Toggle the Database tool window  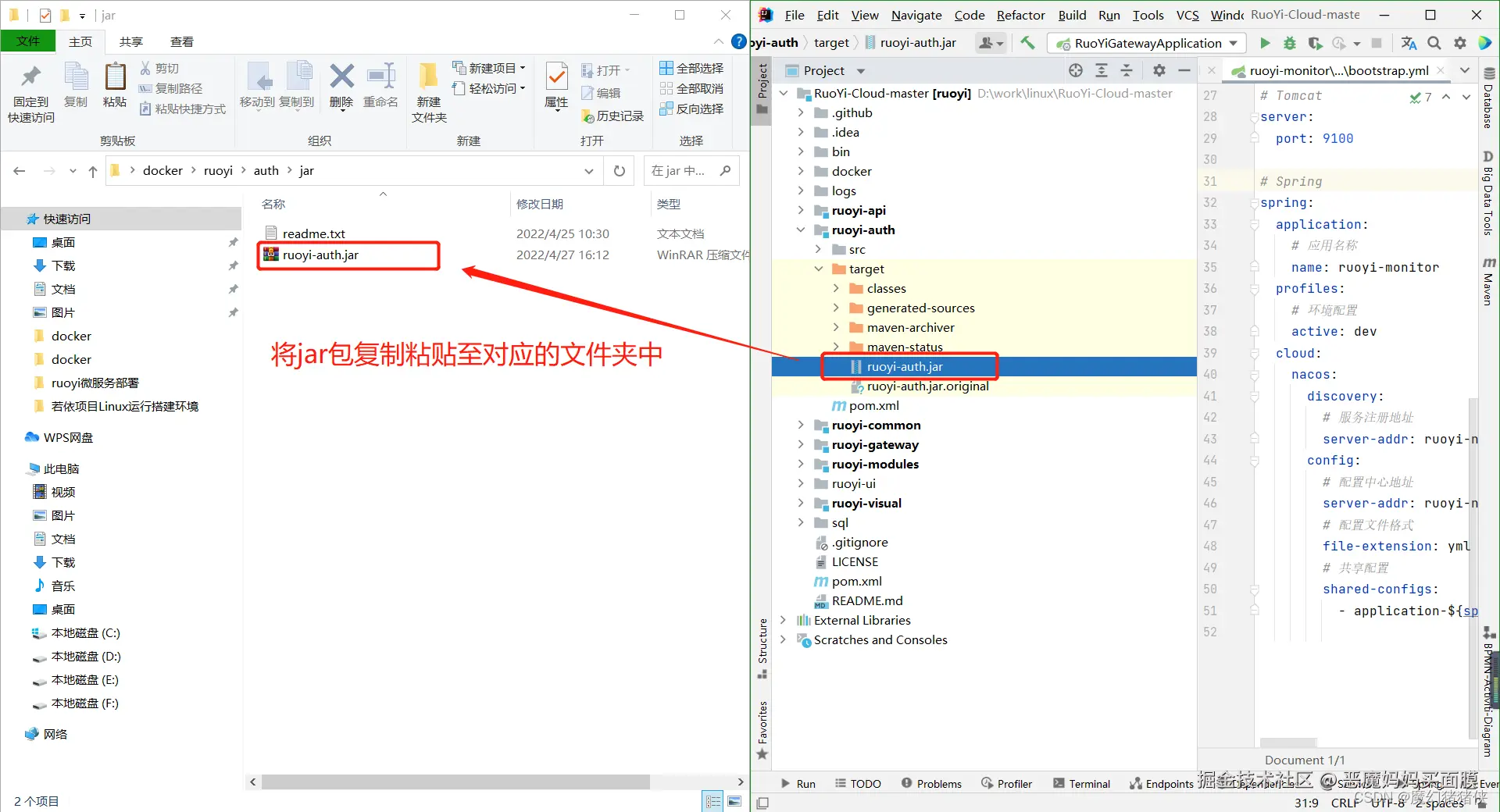pyautogui.click(x=1489, y=98)
